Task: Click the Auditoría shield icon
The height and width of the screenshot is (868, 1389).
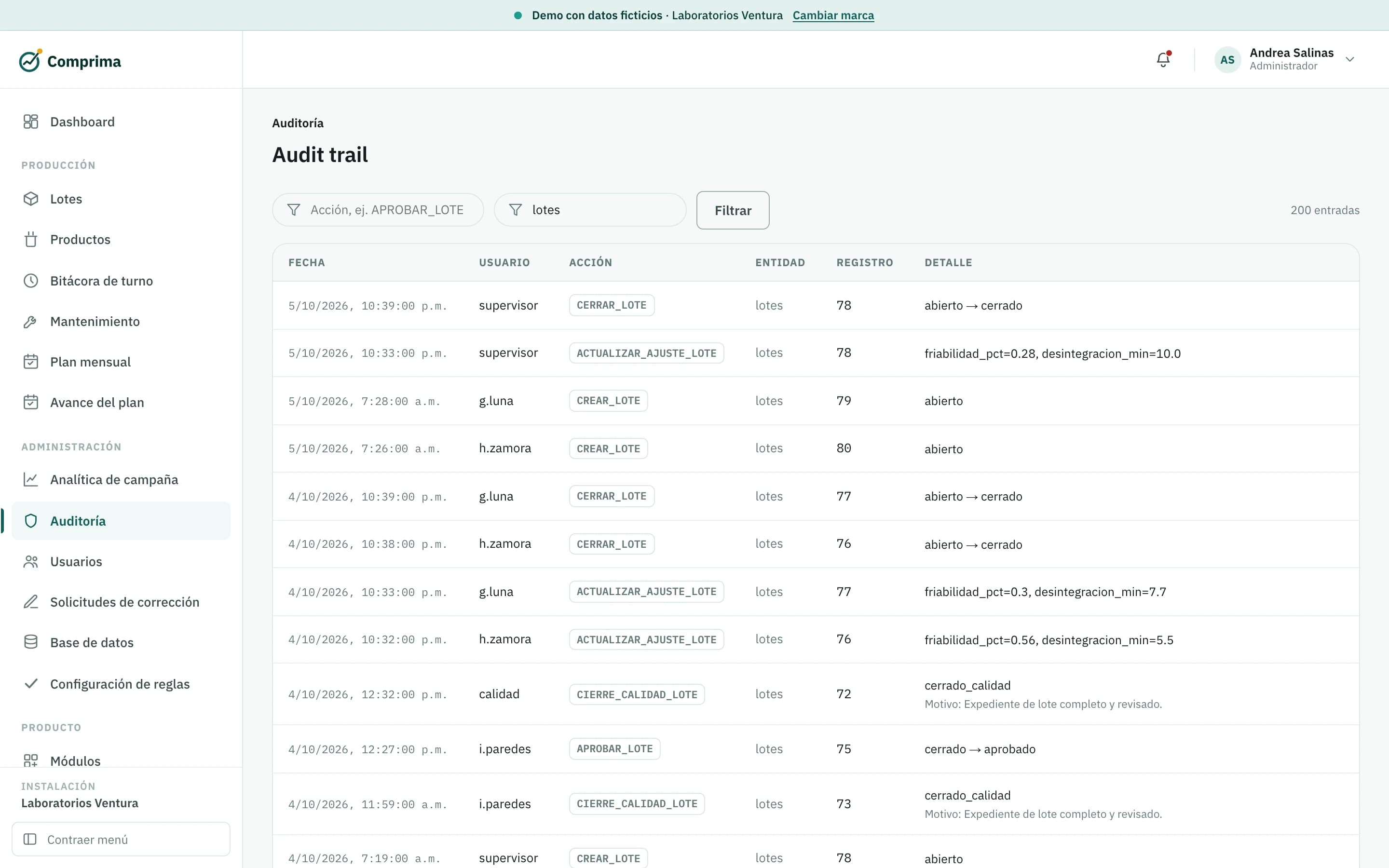Action: pyautogui.click(x=30, y=521)
